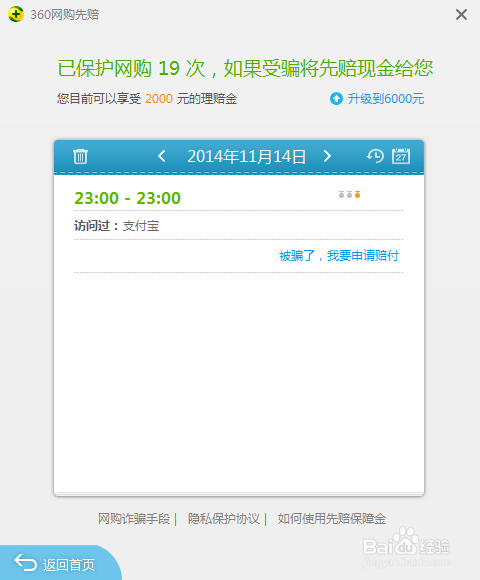The width and height of the screenshot is (480, 580).
Task: Click the blue upgrade arrow icon
Action: click(336, 99)
